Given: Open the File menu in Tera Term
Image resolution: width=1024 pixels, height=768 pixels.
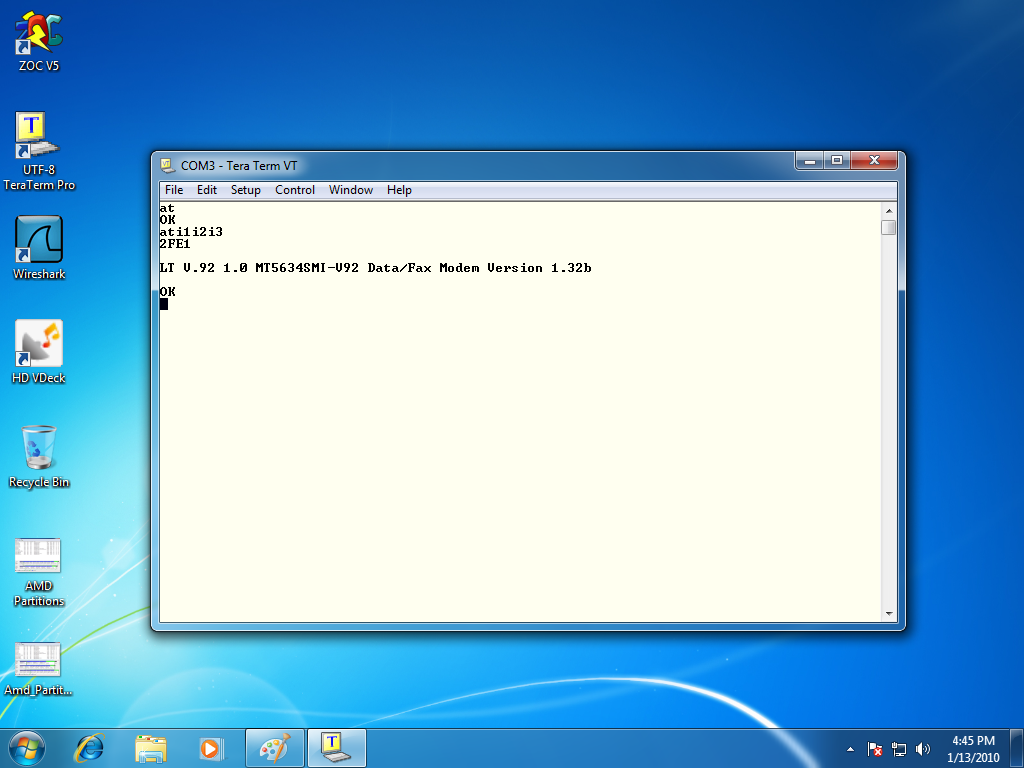Looking at the screenshot, I should point(174,190).
